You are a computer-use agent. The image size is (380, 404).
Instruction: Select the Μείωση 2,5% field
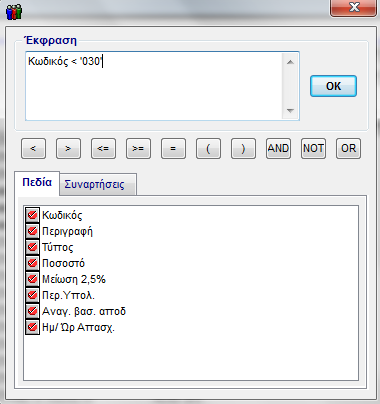click(x=74, y=279)
